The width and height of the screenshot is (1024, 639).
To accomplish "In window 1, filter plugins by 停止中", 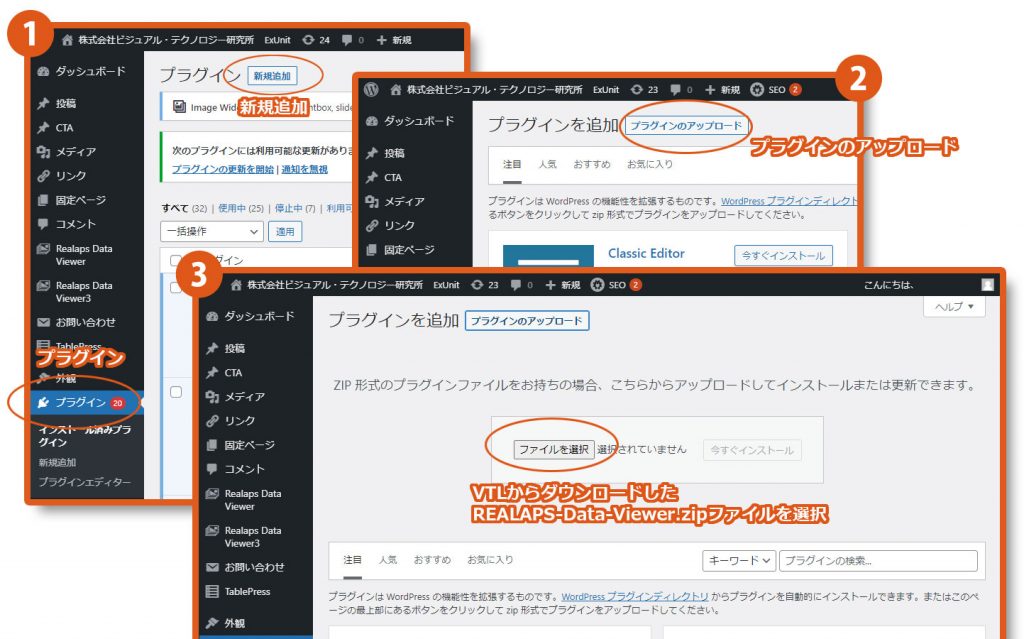I will coord(295,208).
